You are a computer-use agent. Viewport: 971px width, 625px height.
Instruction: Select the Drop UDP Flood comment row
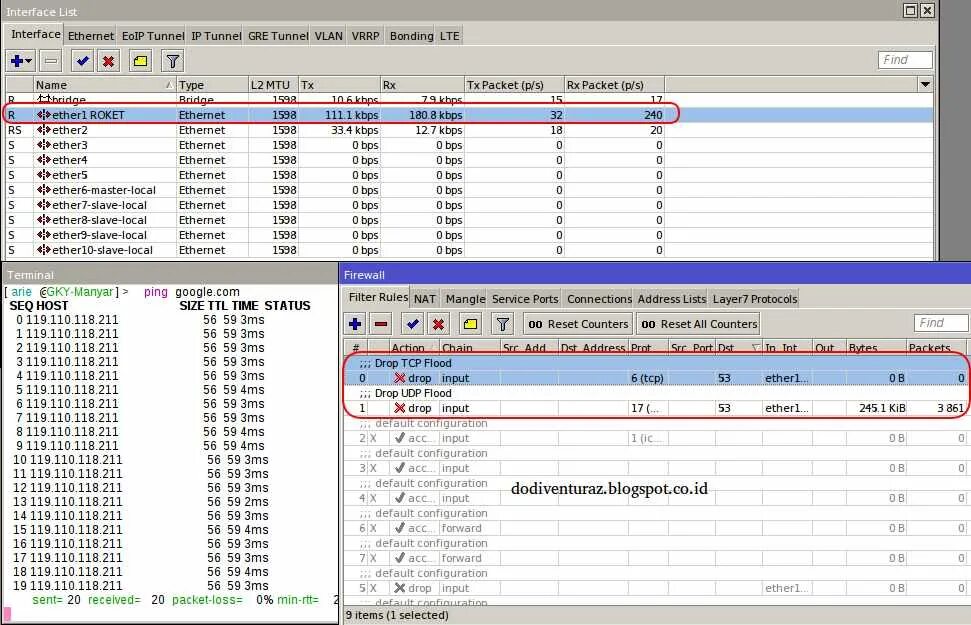tap(655, 393)
